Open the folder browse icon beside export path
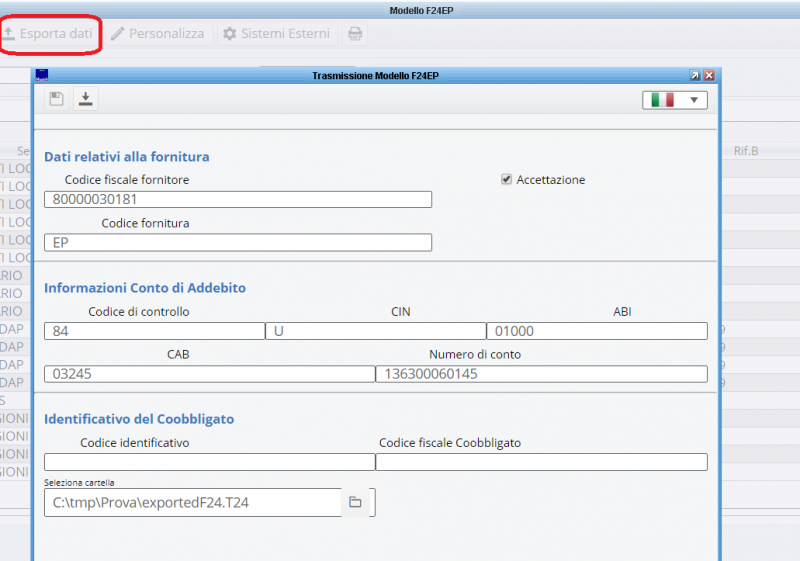This screenshot has width=800, height=561. (354, 502)
